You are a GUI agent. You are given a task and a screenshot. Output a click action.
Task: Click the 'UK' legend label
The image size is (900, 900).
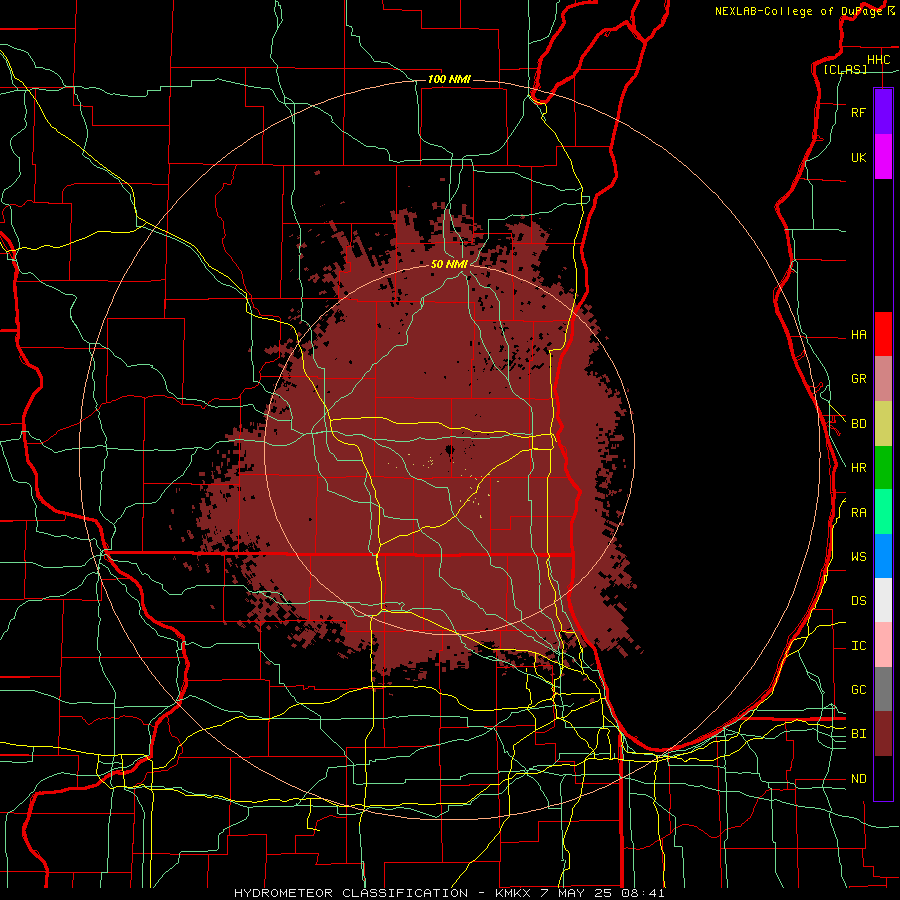[x=859, y=158]
